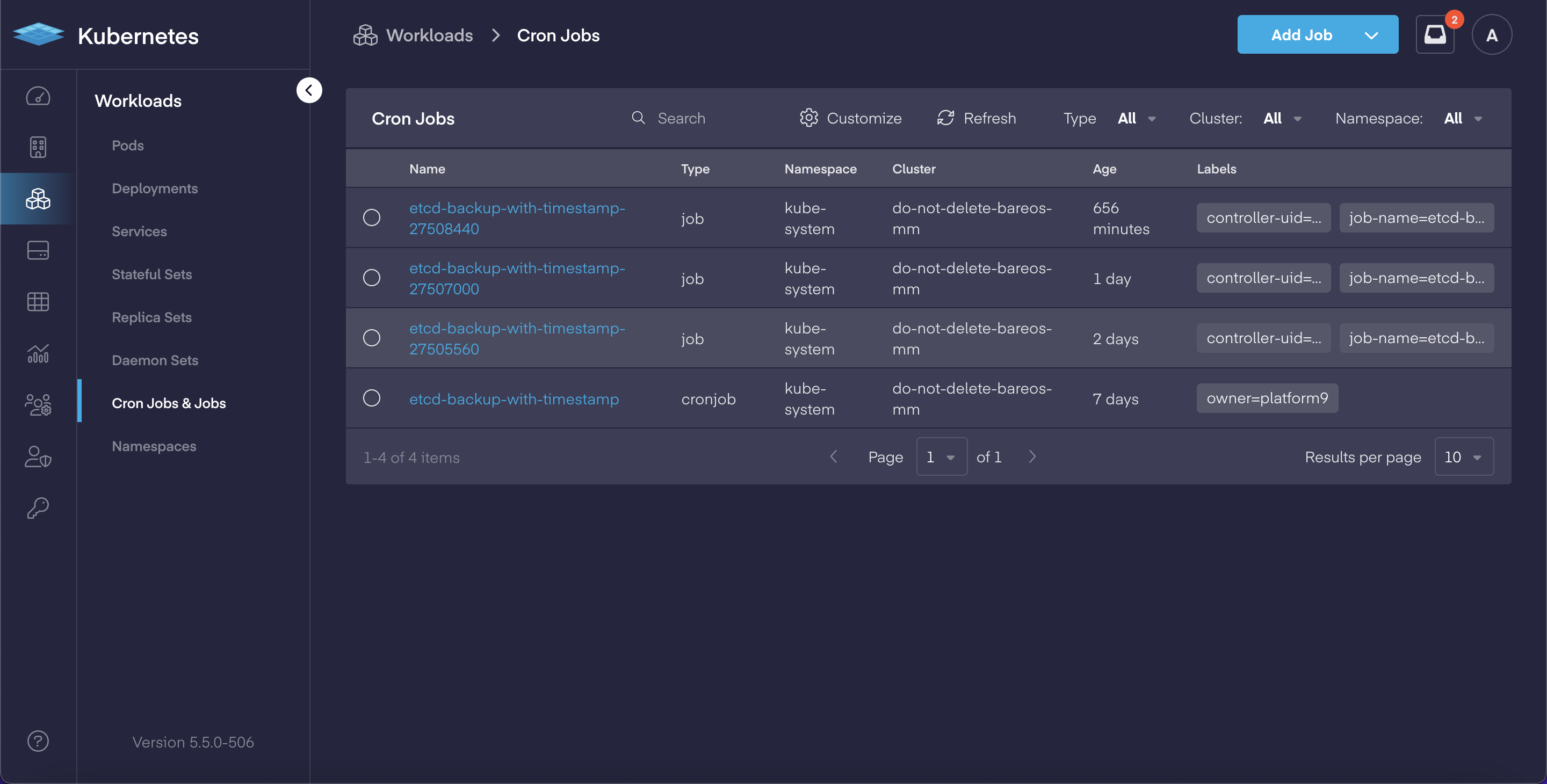
Task: Expand the Add Job dropdown chevron
Action: [x=1372, y=35]
